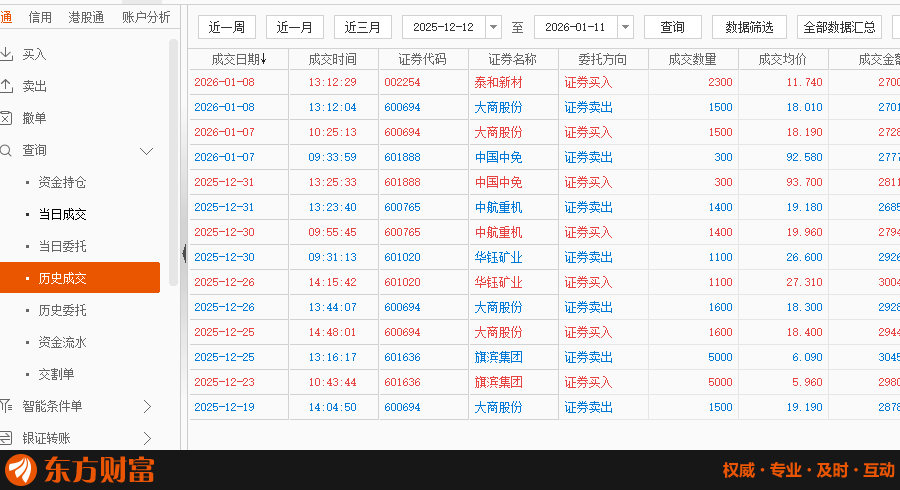The width and height of the screenshot is (900, 490).
Task: Click the 数据筛选 button
Action: (749, 28)
